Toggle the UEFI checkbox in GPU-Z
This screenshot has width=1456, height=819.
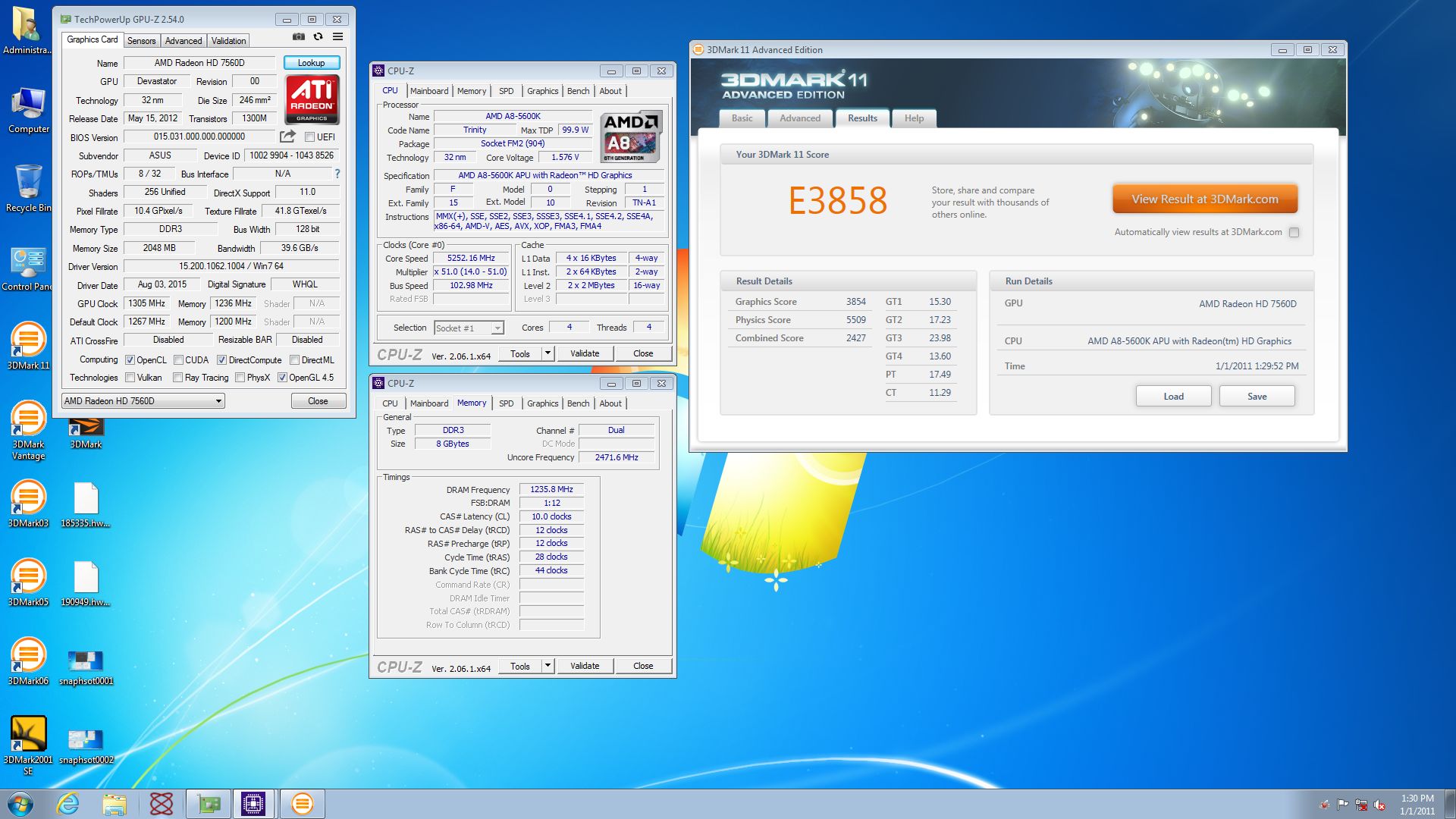tap(309, 137)
